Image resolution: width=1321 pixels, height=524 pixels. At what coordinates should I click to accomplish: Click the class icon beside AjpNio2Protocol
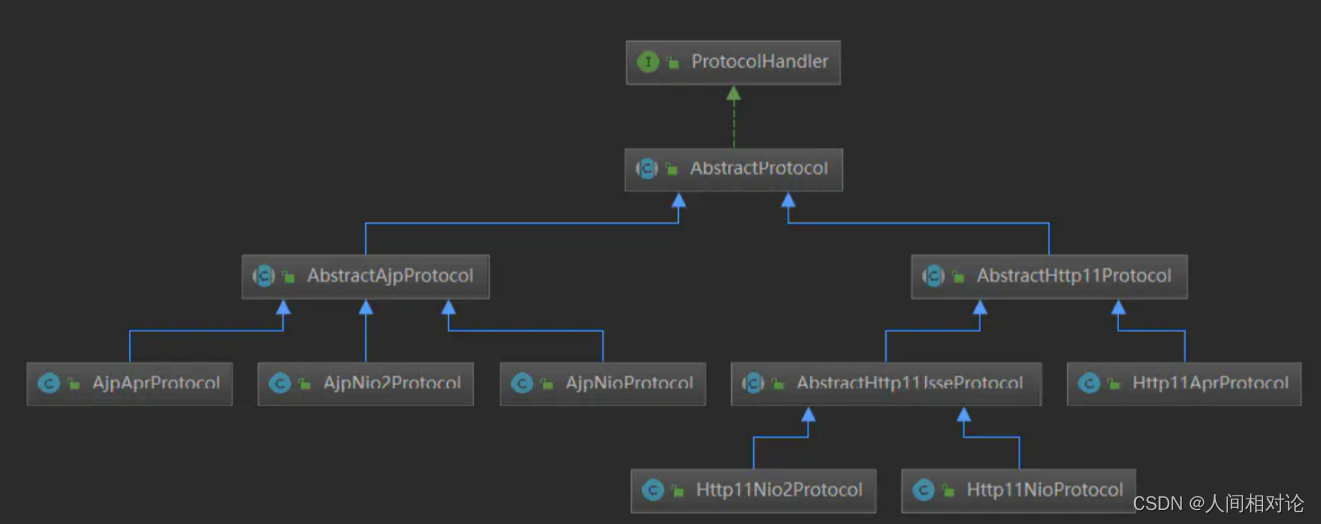(x=280, y=383)
